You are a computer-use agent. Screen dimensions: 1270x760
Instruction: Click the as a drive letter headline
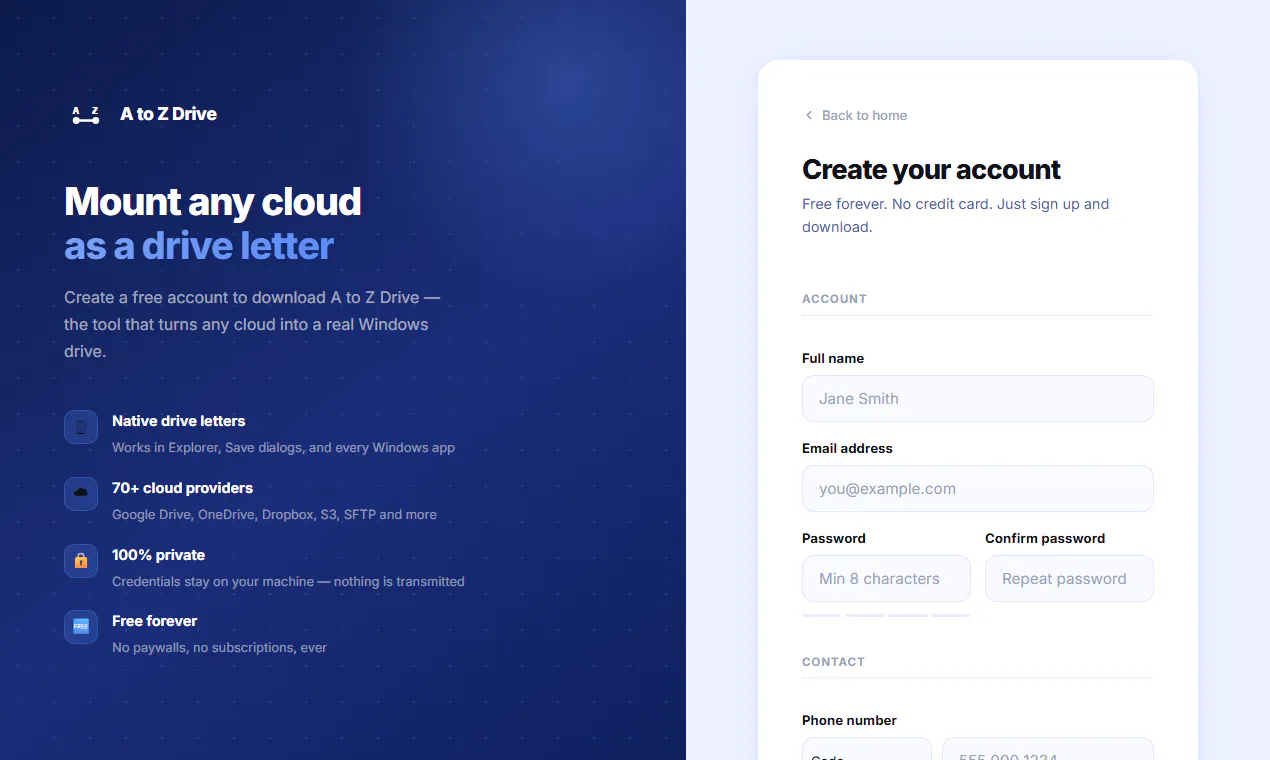199,246
